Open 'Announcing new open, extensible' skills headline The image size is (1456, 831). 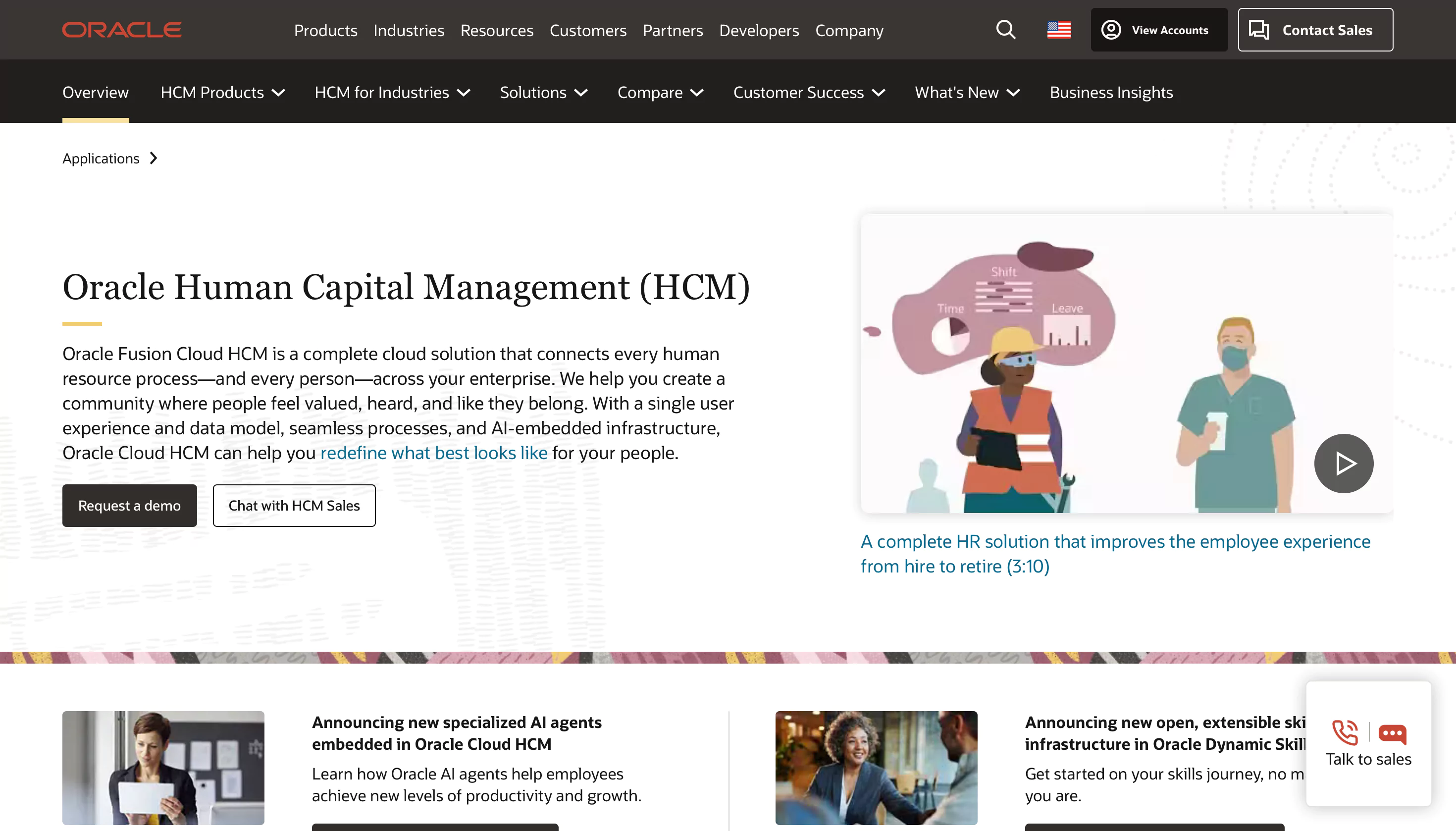[1165, 733]
